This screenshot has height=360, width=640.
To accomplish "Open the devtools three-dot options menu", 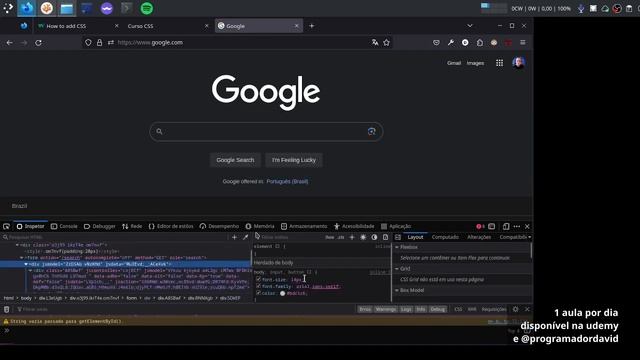I will [x=517, y=227].
